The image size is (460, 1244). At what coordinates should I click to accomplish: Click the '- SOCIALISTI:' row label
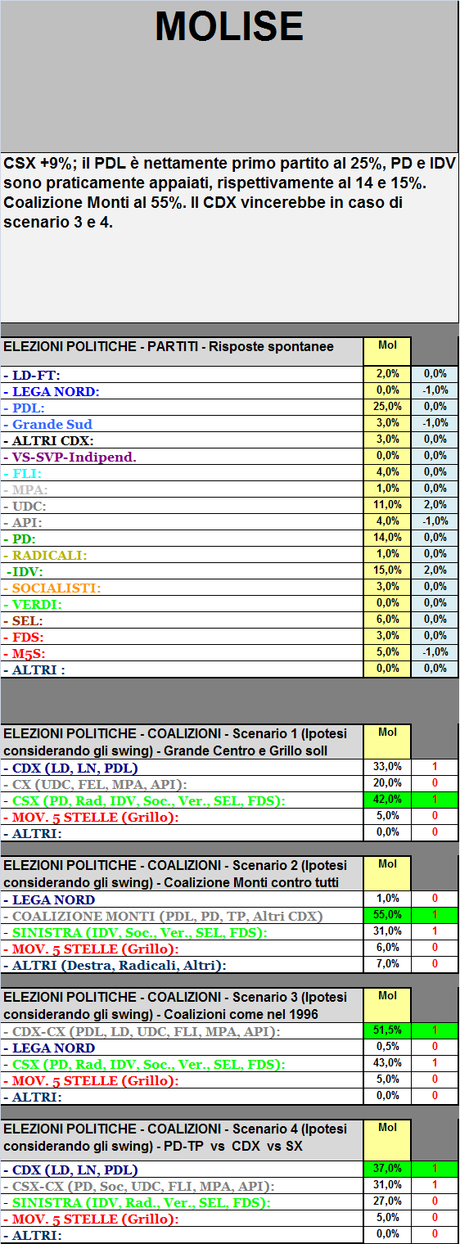(x=181, y=588)
